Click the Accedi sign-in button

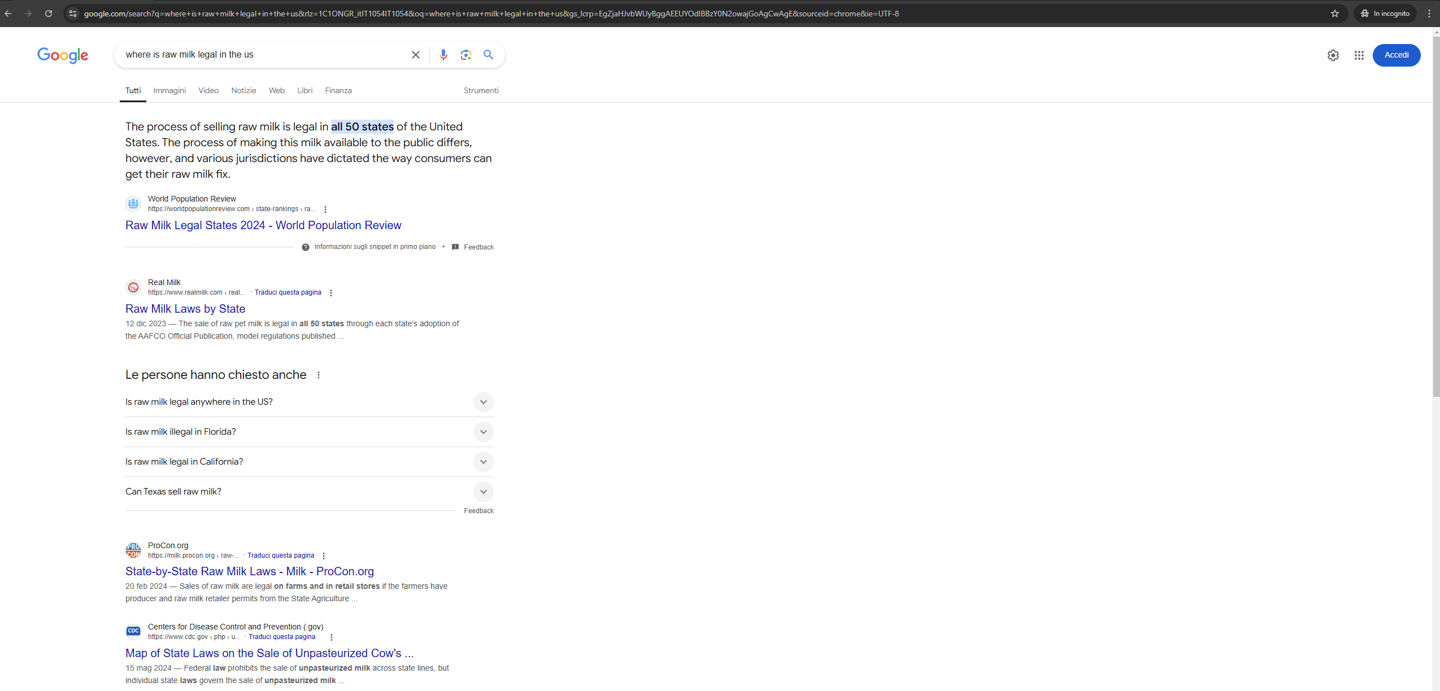pyautogui.click(x=1396, y=55)
